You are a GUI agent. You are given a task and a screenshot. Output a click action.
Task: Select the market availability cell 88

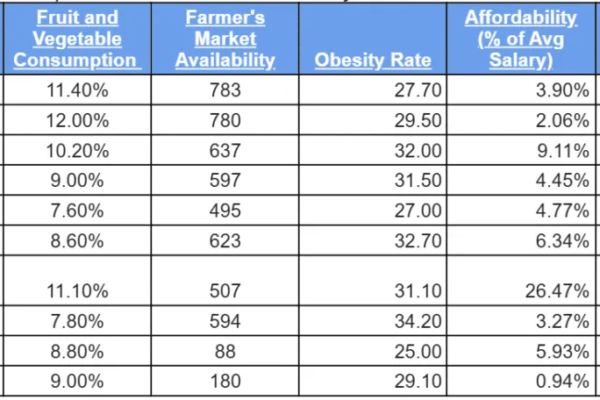[225, 354]
